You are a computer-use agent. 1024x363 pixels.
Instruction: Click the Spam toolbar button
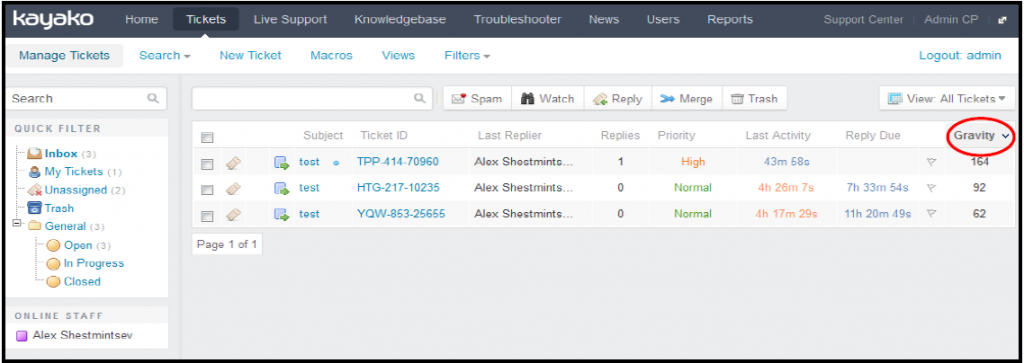tap(477, 99)
